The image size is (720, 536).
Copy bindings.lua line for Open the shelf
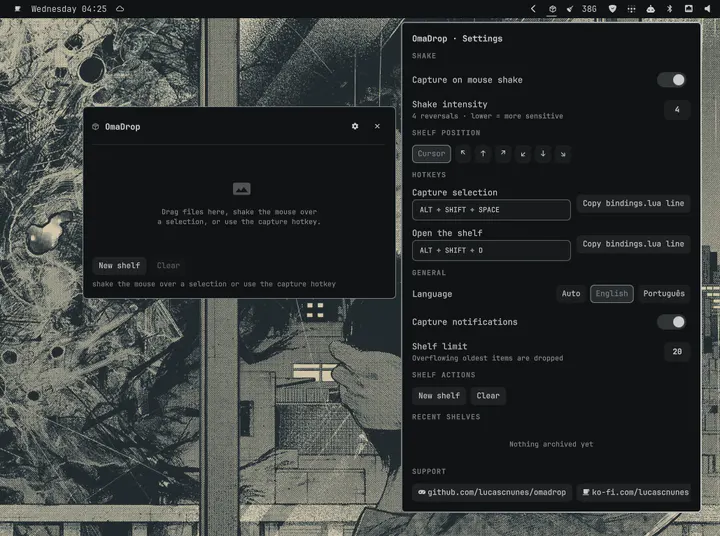633,244
